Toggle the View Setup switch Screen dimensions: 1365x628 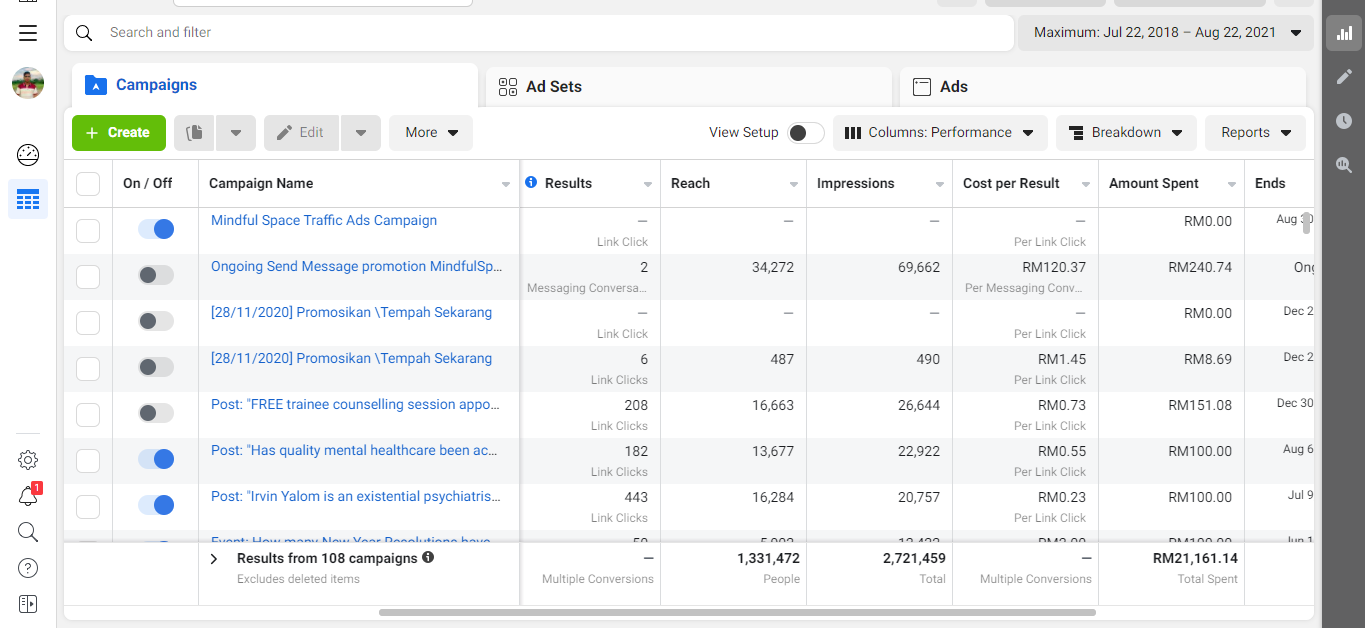click(x=805, y=133)
